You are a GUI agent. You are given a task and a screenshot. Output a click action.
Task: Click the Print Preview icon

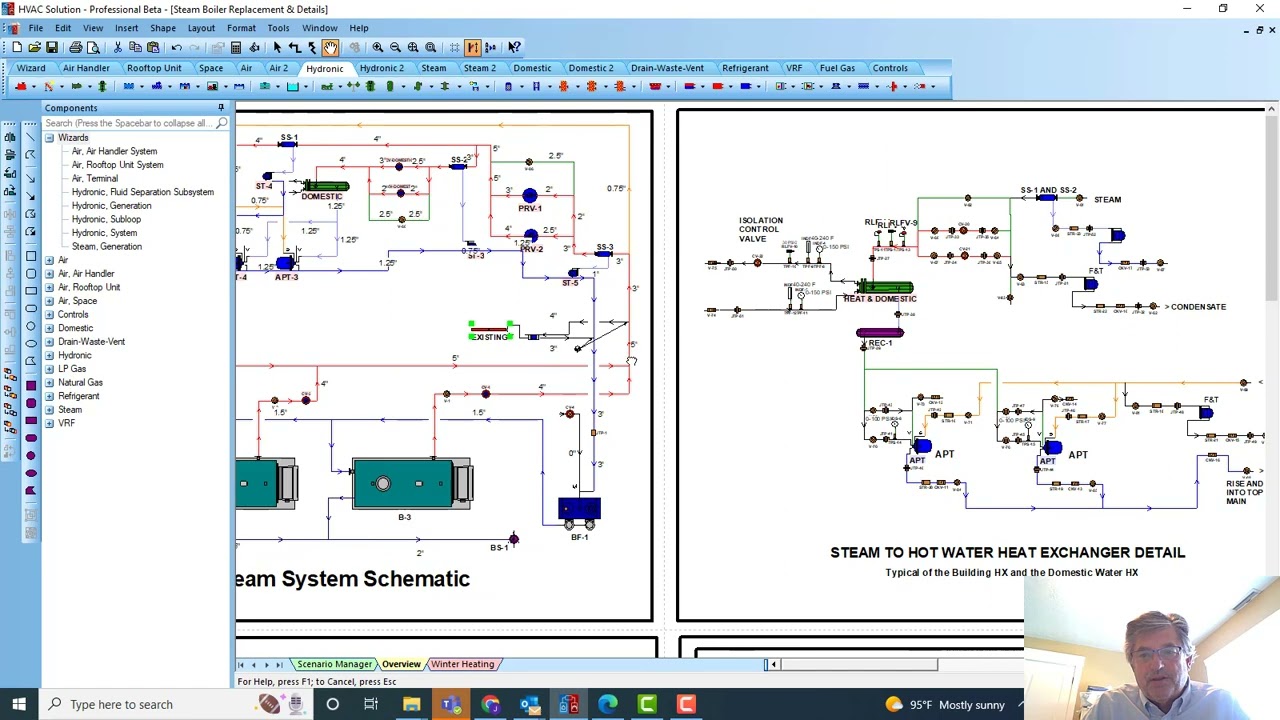[93, 47]
